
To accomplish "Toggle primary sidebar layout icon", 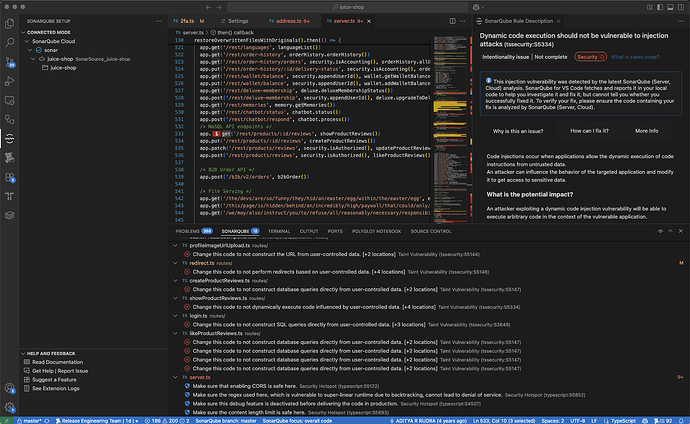I will click(660, 7).
